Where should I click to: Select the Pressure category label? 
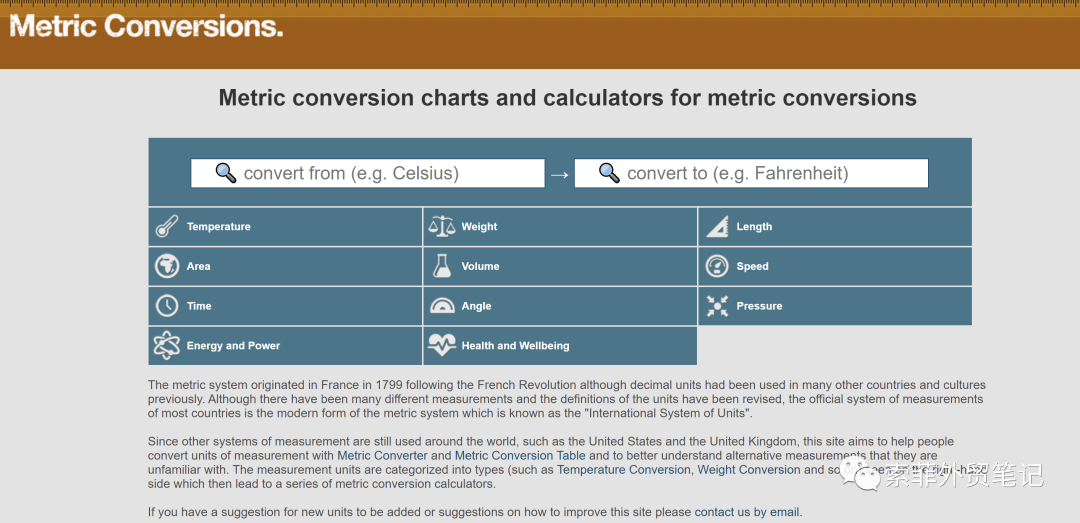(759, 306)
